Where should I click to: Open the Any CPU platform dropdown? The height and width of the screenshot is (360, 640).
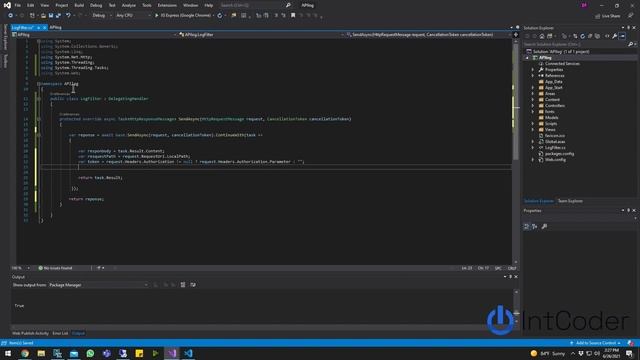[133, 16]
